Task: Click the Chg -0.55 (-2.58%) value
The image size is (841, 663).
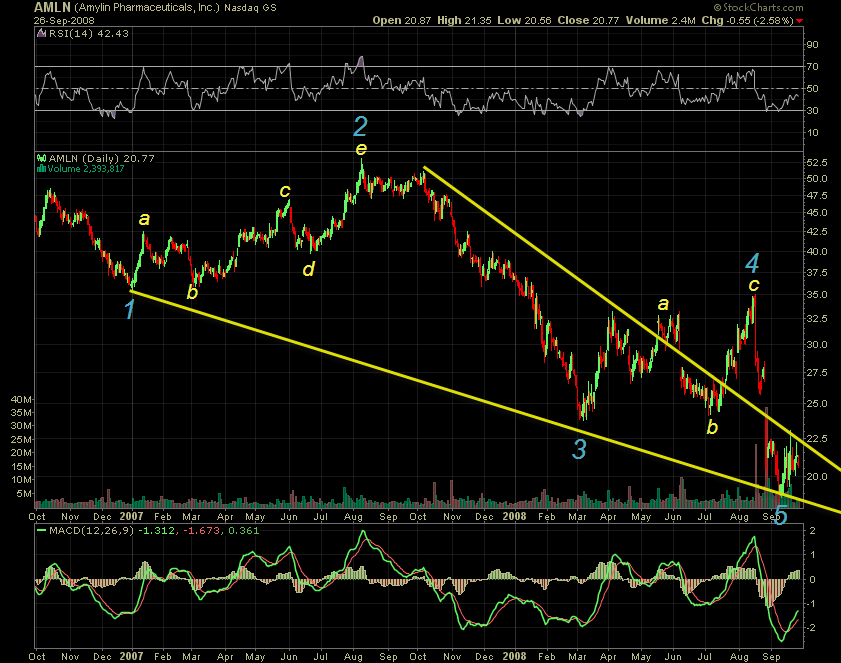Action: (747, 20)
